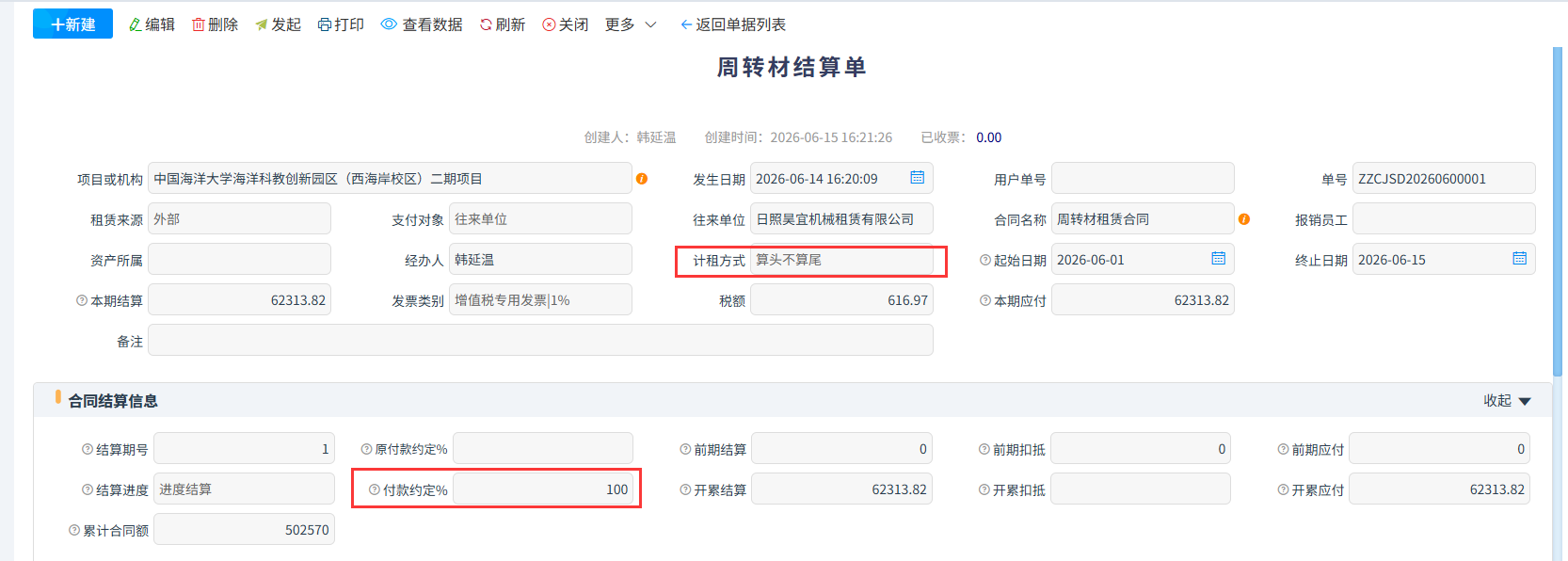The image size is (1568, 561).
Task: Click the help icon next to 付款约定%
Action: point(375,490)
